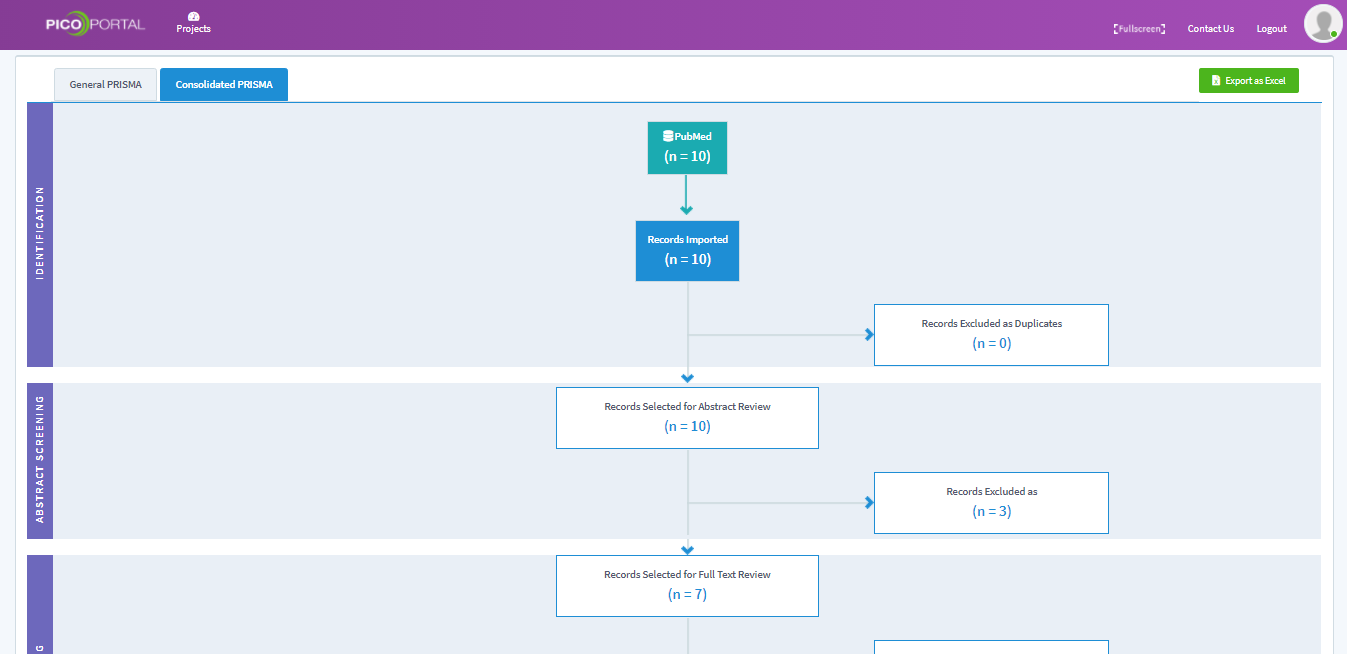Click Records Excluded as (n = 3) box
This screenshot has width=1347, height=654.
(991, 503)
